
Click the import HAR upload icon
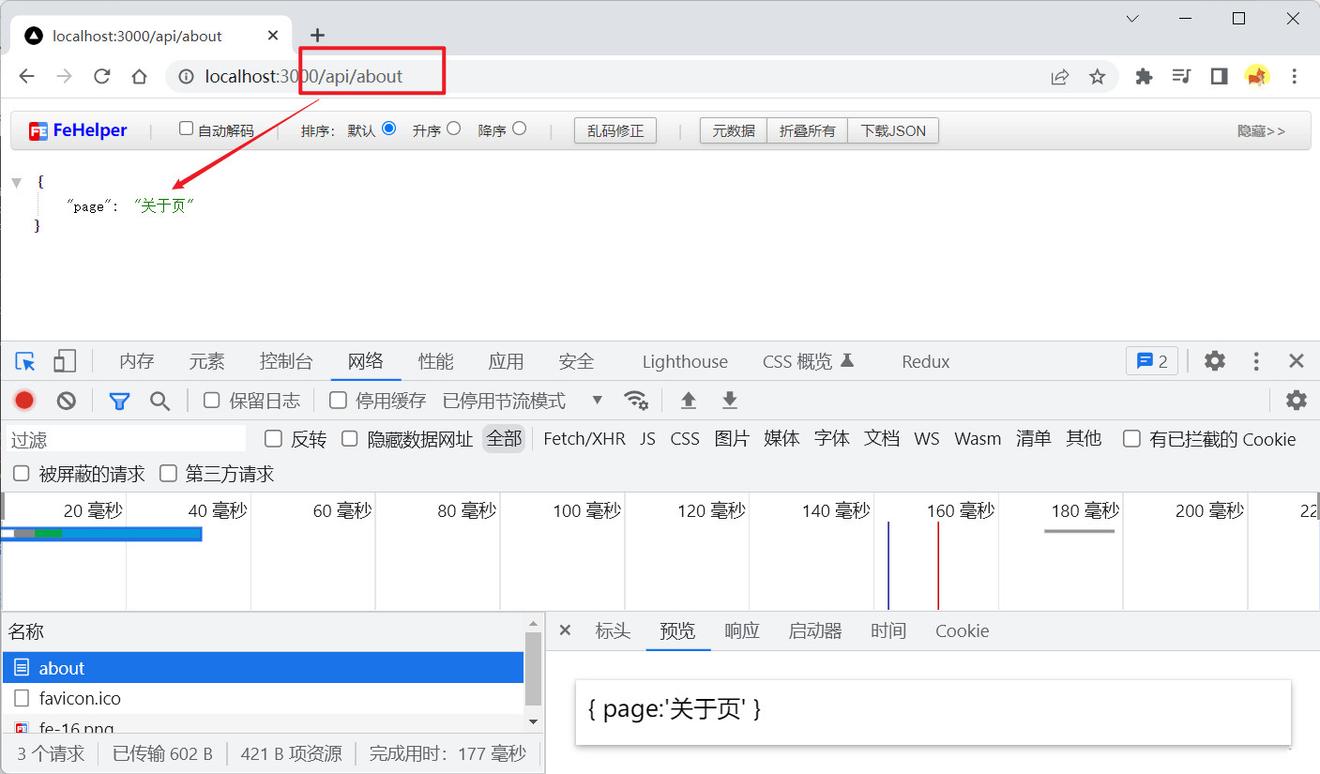(688, 400)
